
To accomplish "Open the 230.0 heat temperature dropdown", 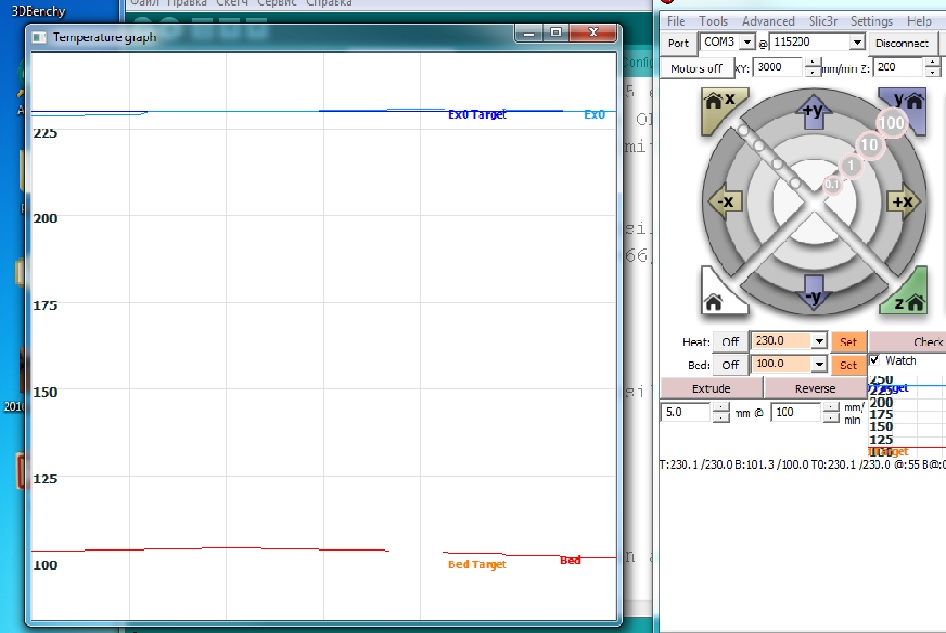I will pos(819,342).
